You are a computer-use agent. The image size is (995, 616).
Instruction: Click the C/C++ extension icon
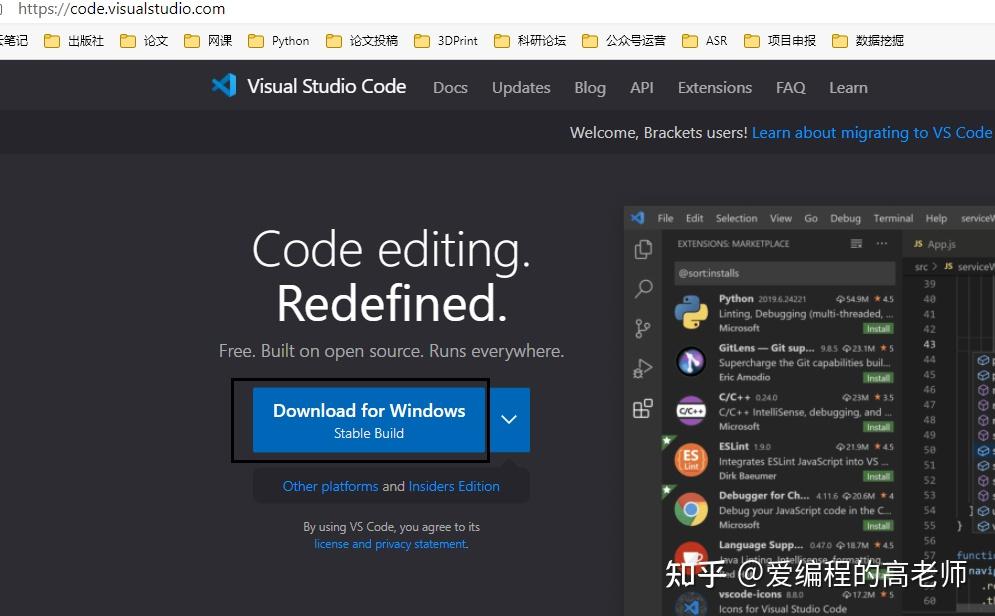(691, 411)
